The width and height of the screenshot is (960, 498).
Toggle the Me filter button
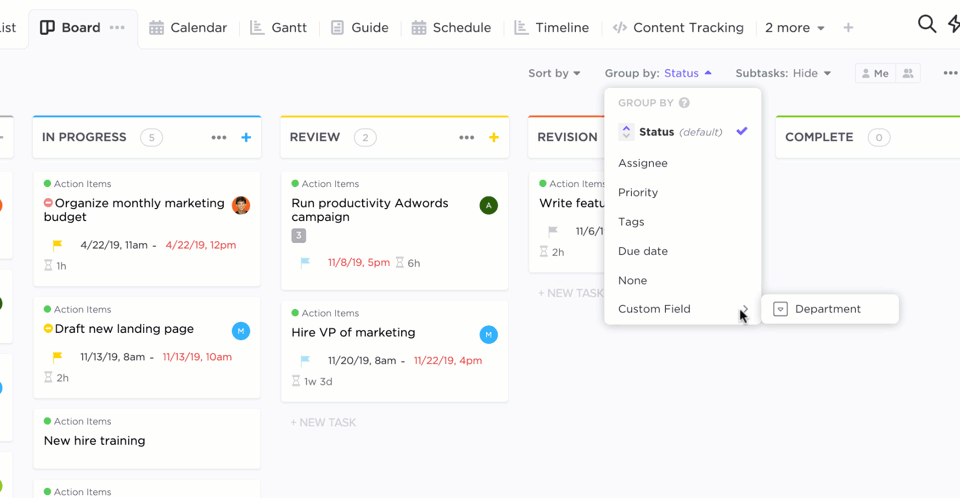click(x=876, y=74)
